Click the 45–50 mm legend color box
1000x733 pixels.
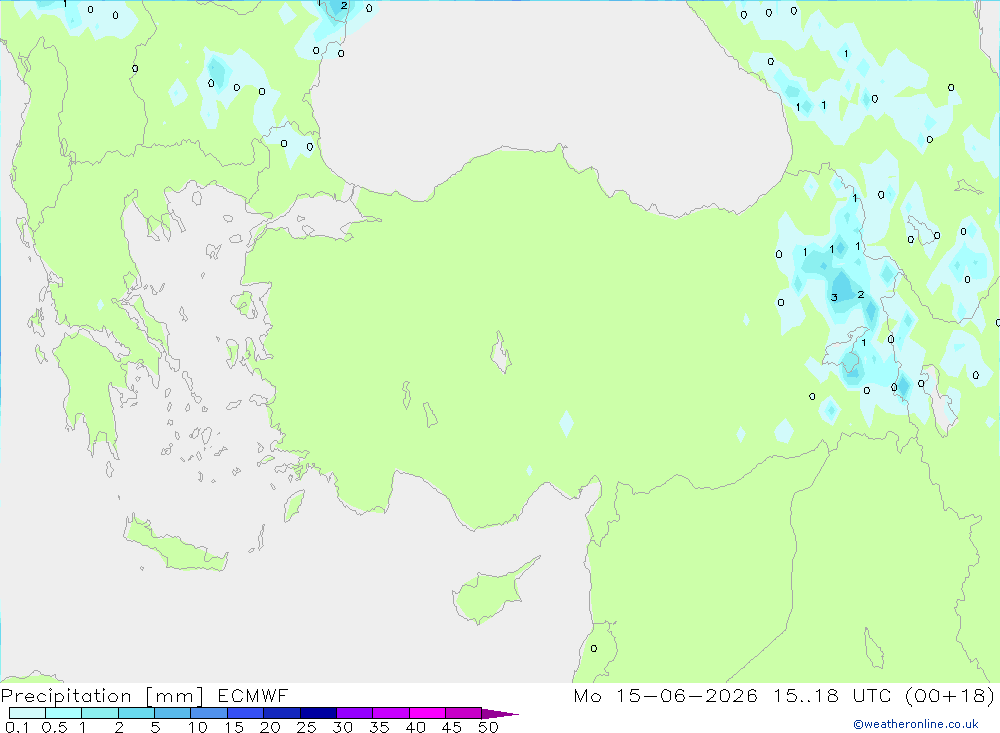(x=464, y=713)
